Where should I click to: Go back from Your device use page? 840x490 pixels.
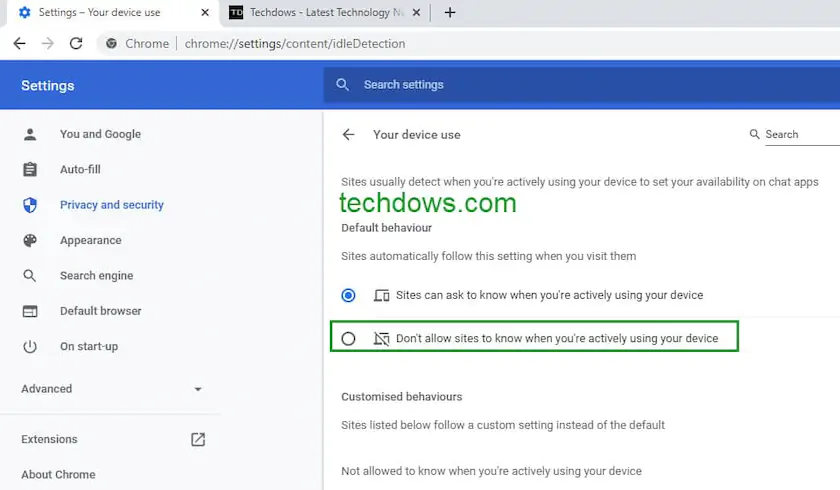(x=349, y=134)
